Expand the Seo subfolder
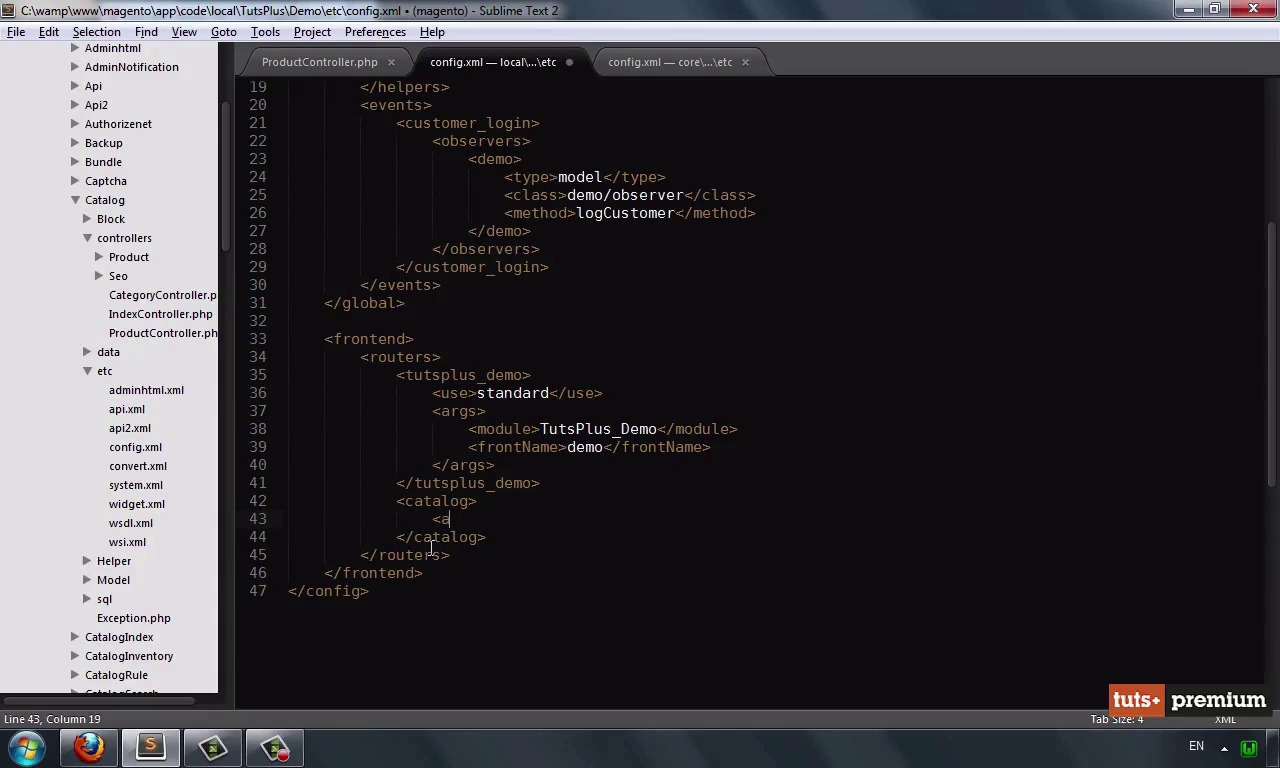 (99, 276)
